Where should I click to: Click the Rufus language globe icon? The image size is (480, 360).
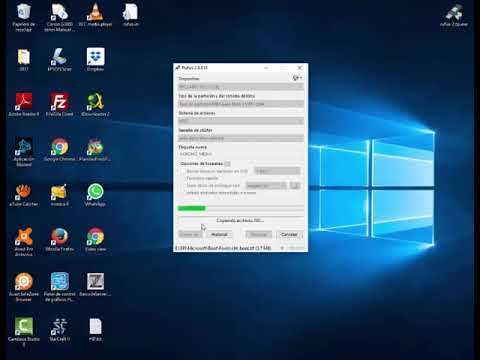pos(297,78)
